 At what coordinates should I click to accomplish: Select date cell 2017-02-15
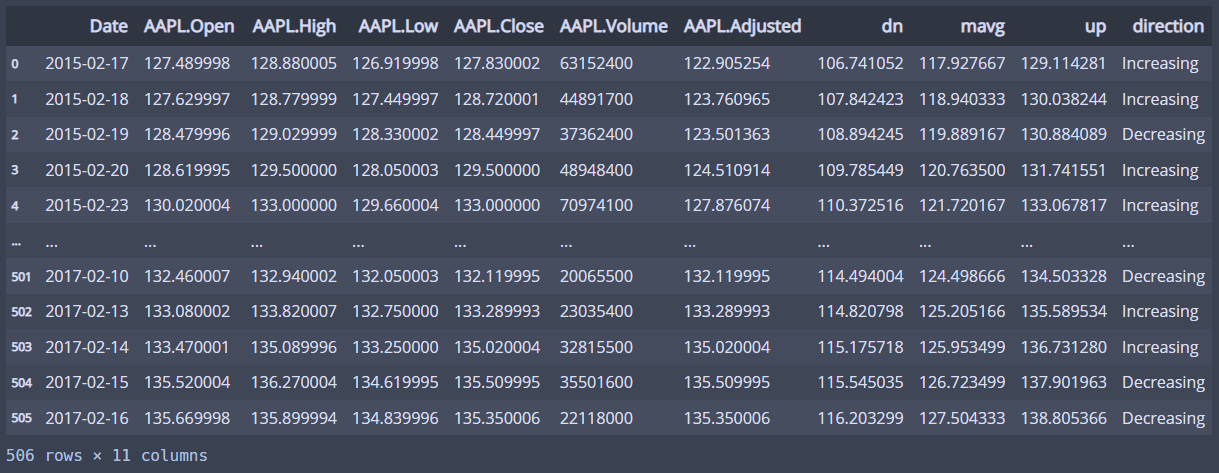click(x=87, y=382)
